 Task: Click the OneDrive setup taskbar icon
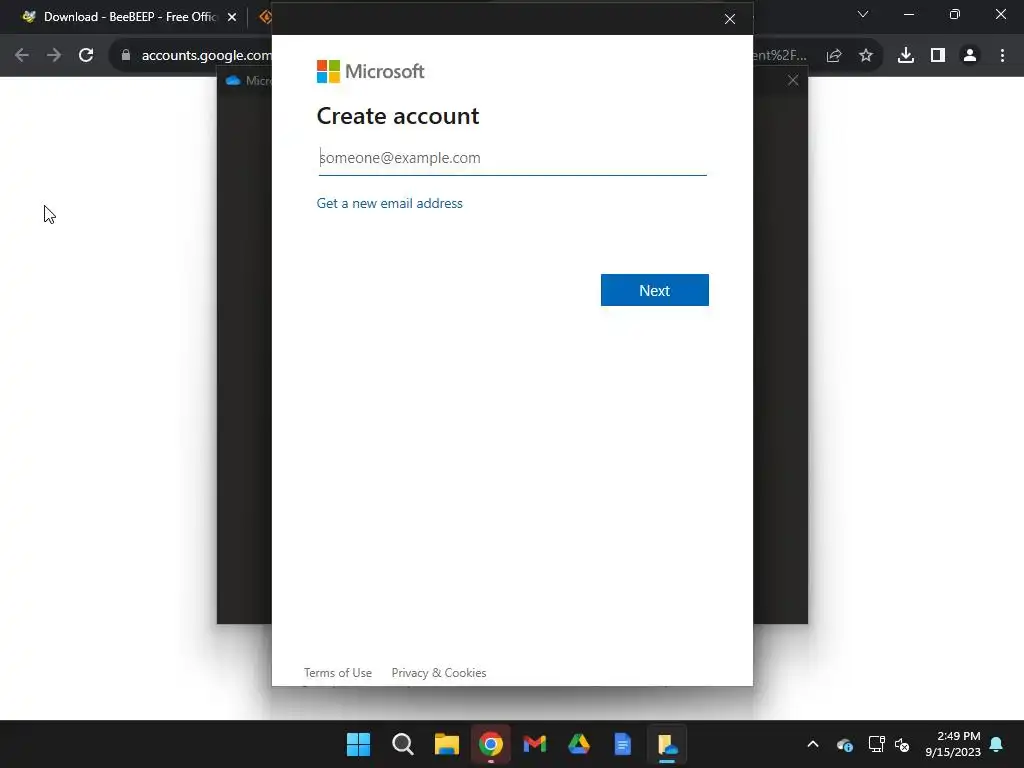click(x=667, y=744)
